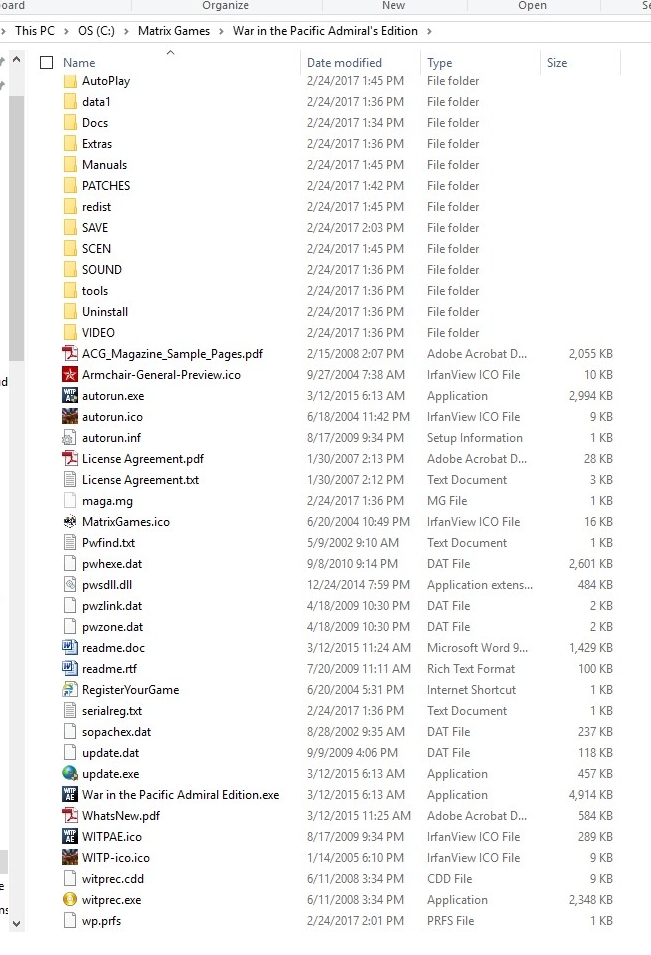This screenshot has height=955, width=651.
Task: Select the witprec.cdd file name
Action: (x=113, y=879)
